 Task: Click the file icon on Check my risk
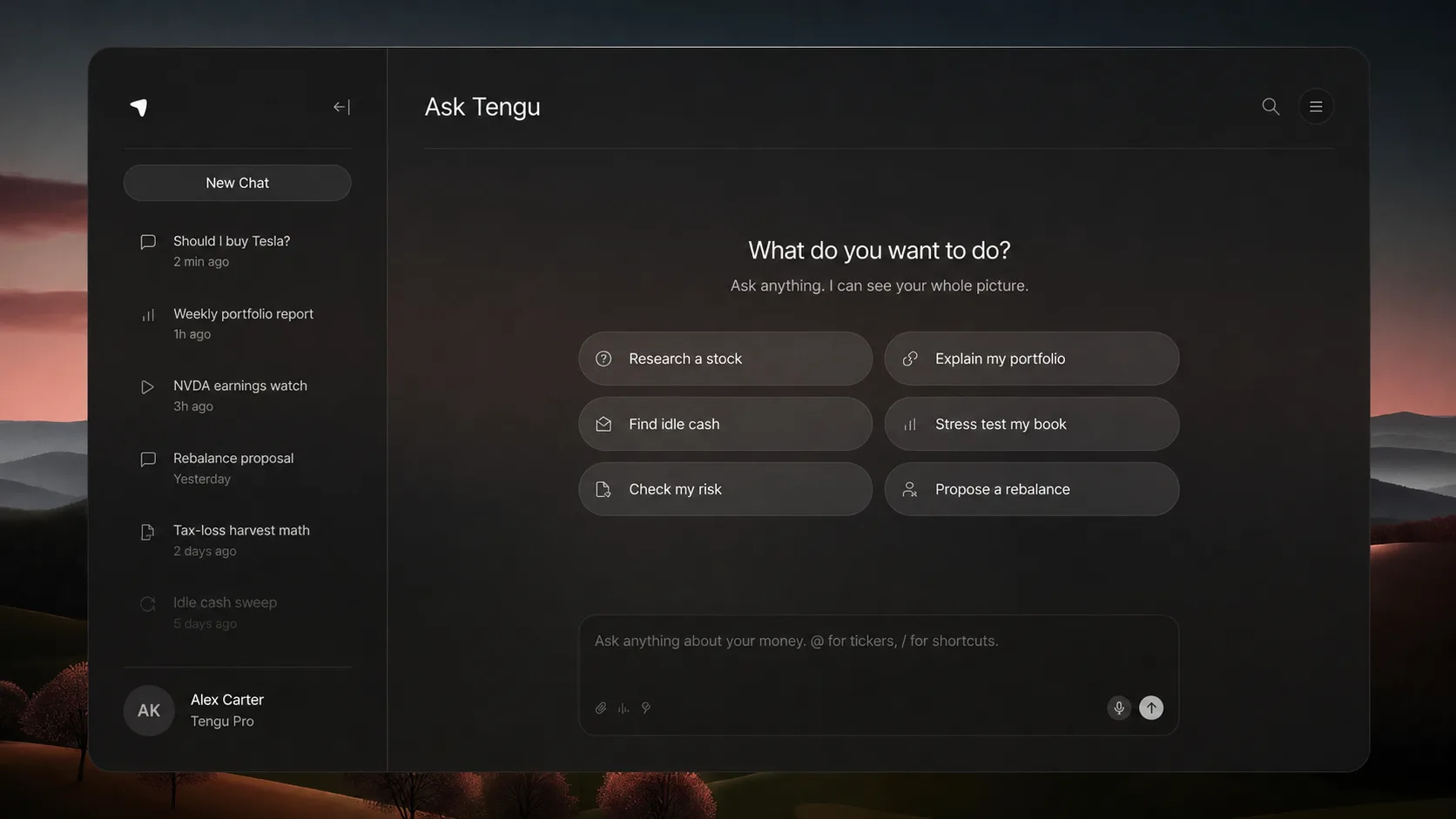point(603,489)
